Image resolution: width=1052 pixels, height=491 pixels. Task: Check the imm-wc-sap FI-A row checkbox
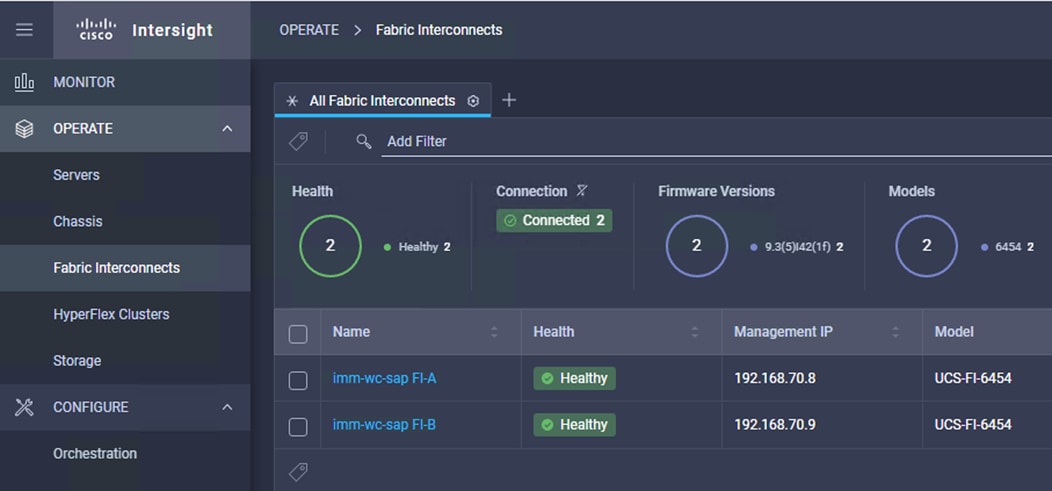pyautogui.click(x=298, y=380)
